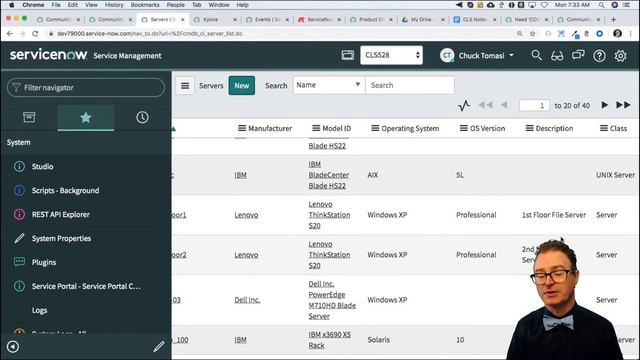640x360 pixels.
Task: Open the Bookmarks menu in menu bar
Action: [x=145, y=5]
